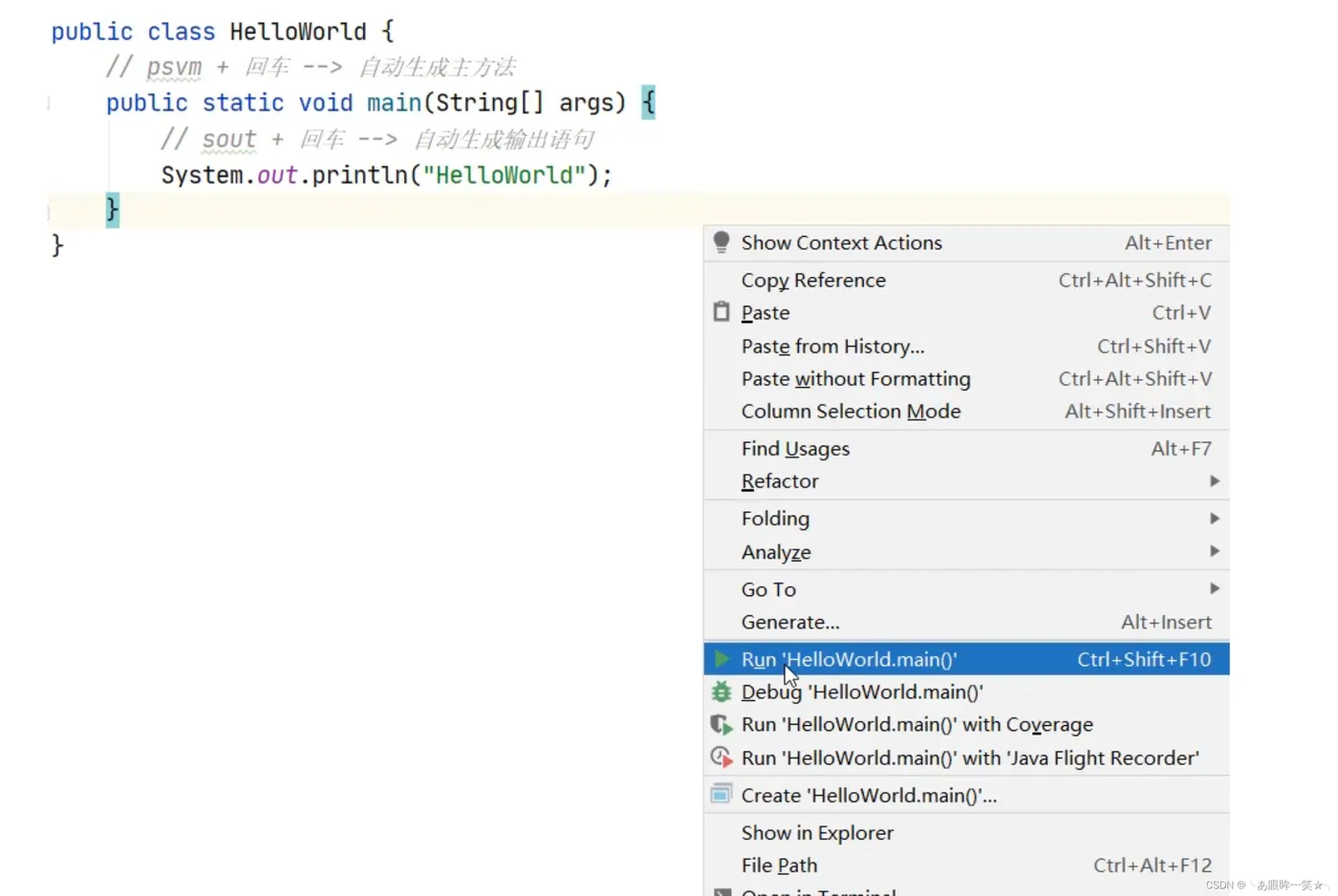The height and width of the screenshot is (896, 1338).
Task: Click the main method name in code
Action: click(x=395, y=102)
